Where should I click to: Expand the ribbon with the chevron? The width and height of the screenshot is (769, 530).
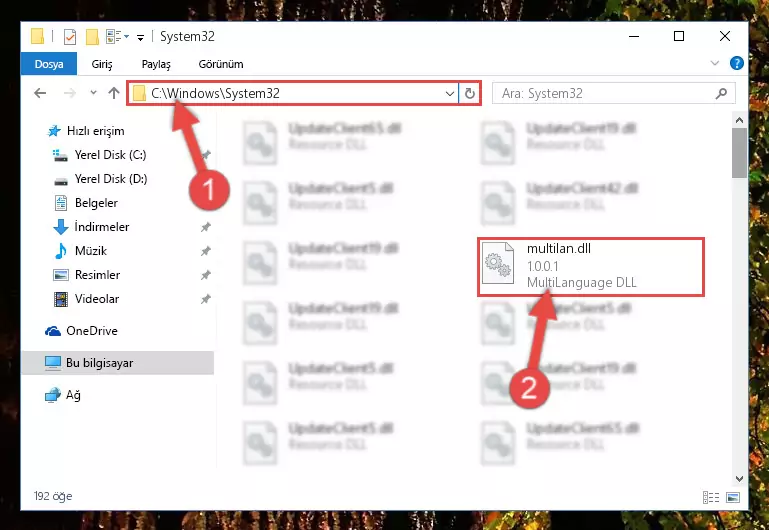[x=715, y=63]
